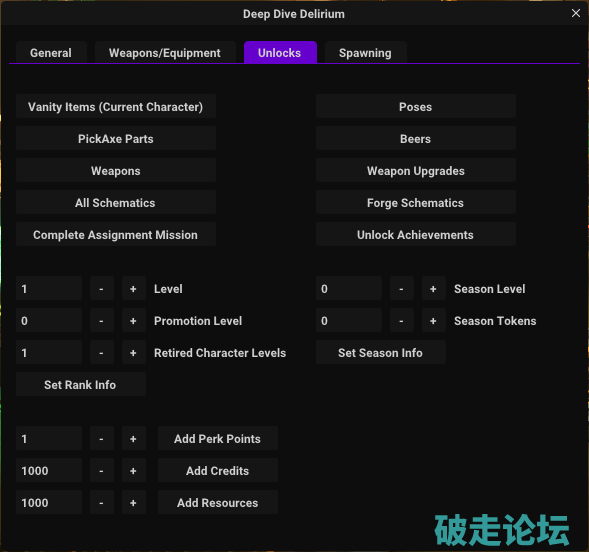Increase the Add Credits amount with plus

[x=133, y=470]
